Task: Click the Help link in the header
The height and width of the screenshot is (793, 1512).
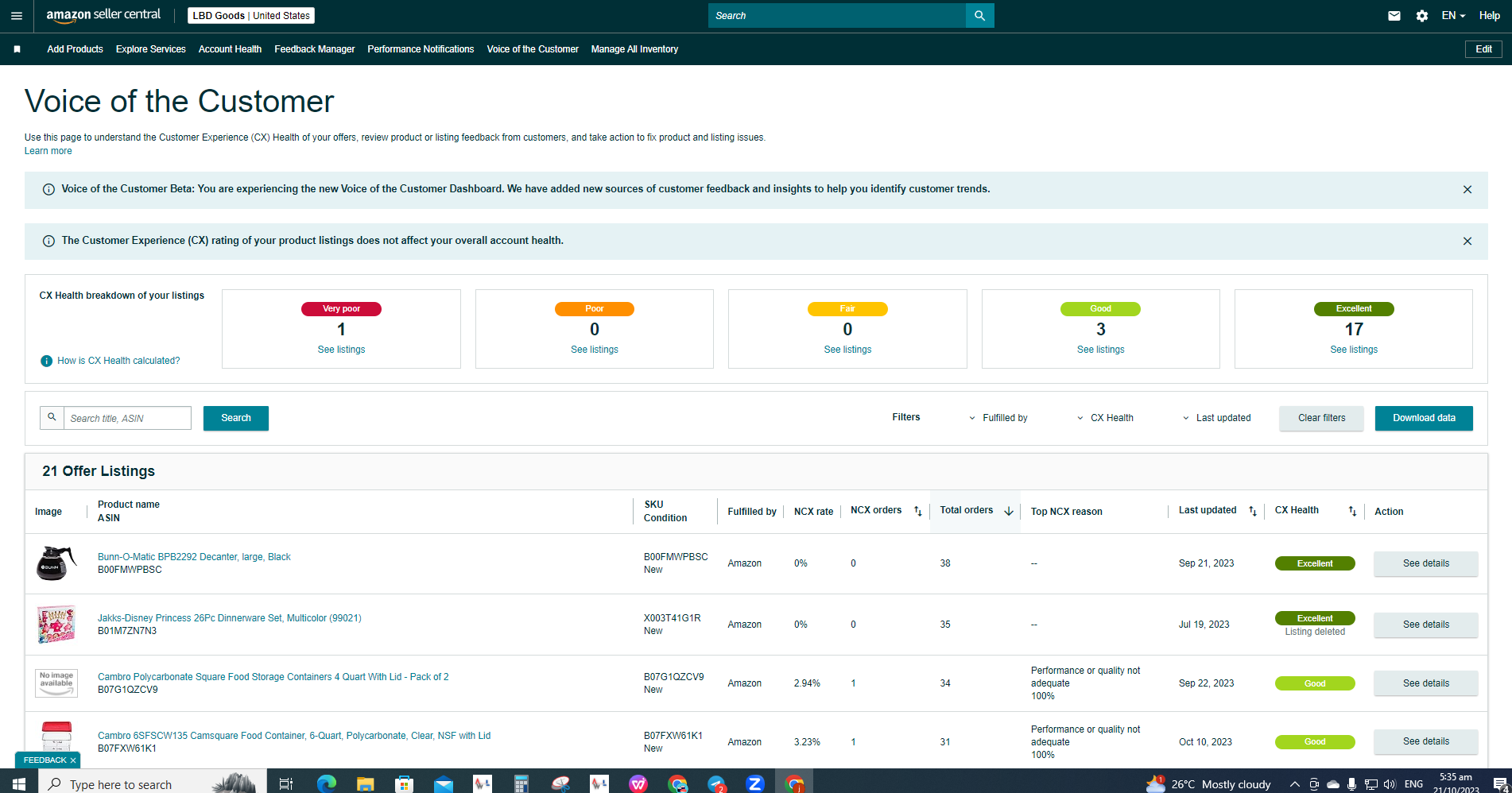Action: click(1489, 16)
